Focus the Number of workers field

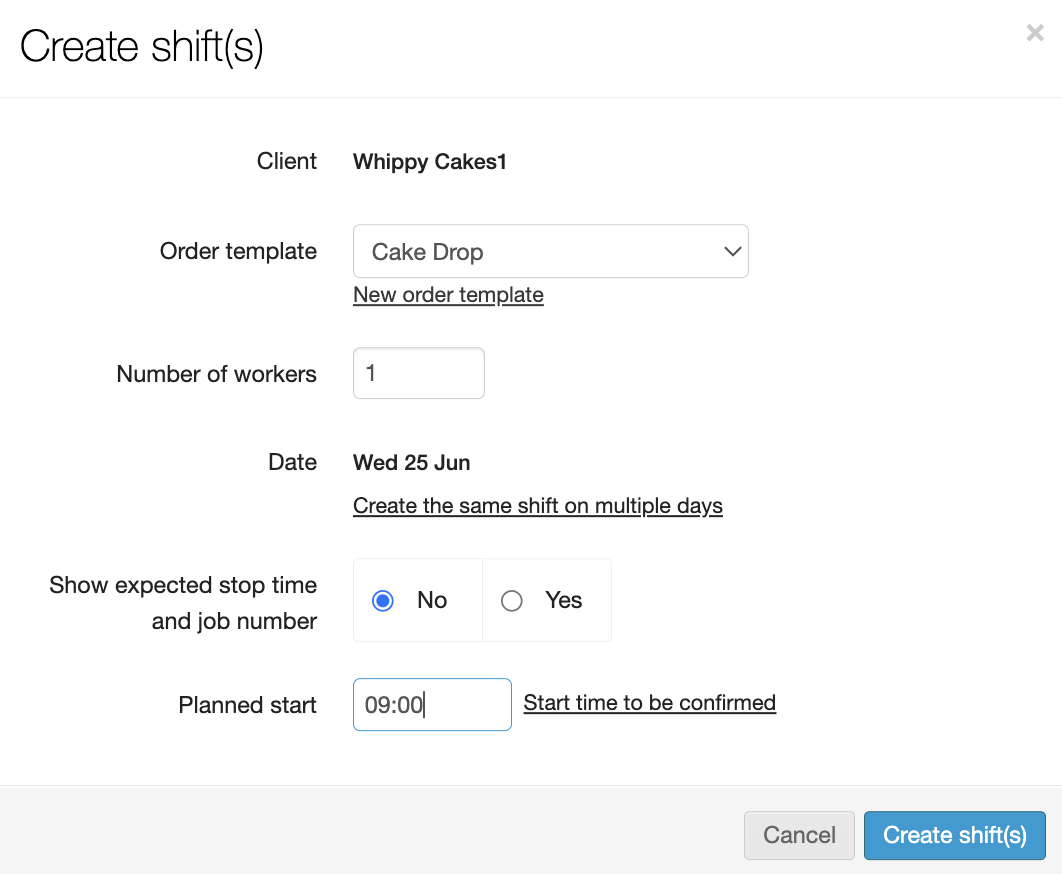[418, 373]
